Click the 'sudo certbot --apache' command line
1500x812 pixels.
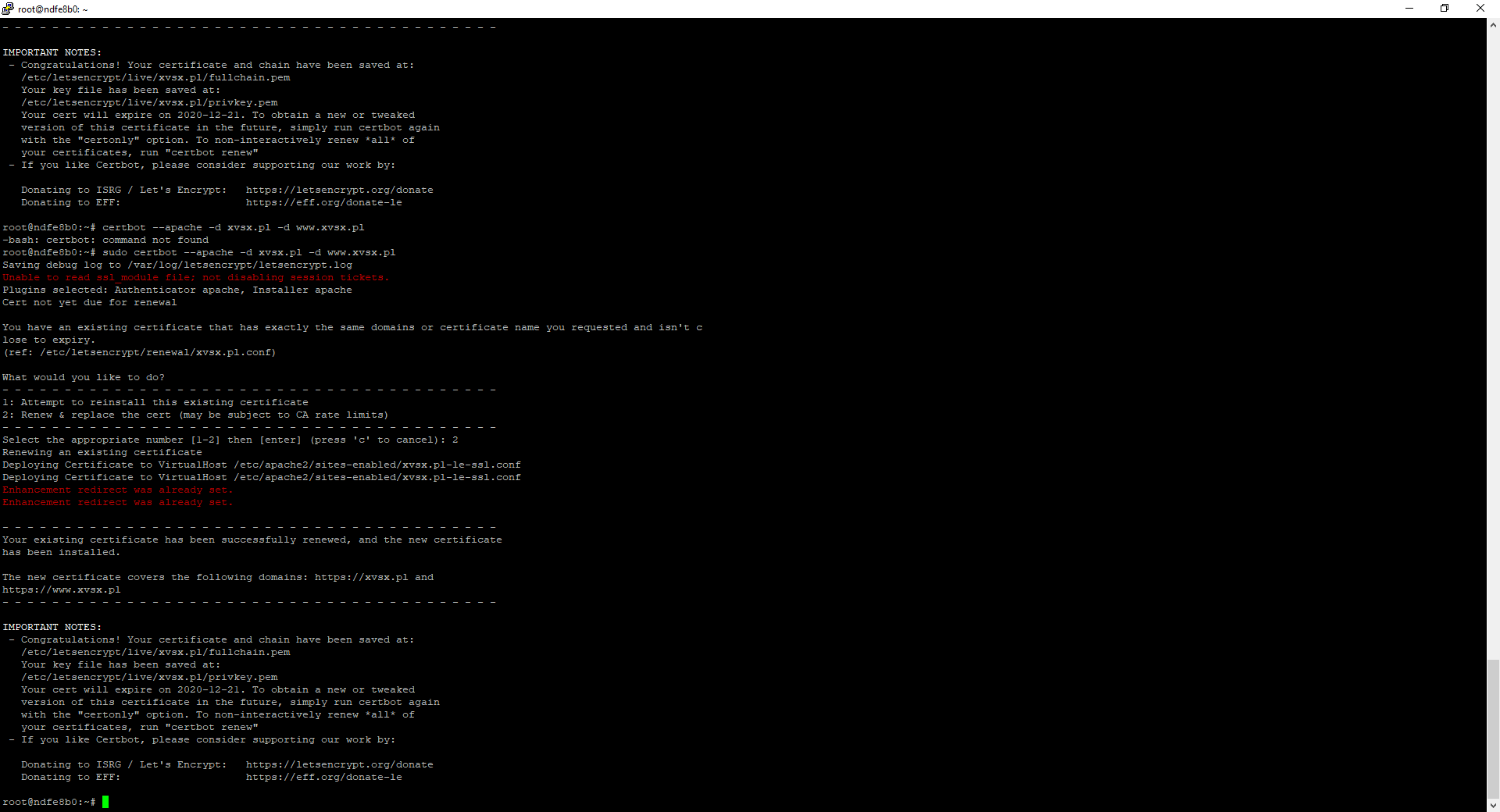click(x=248, y=253)
